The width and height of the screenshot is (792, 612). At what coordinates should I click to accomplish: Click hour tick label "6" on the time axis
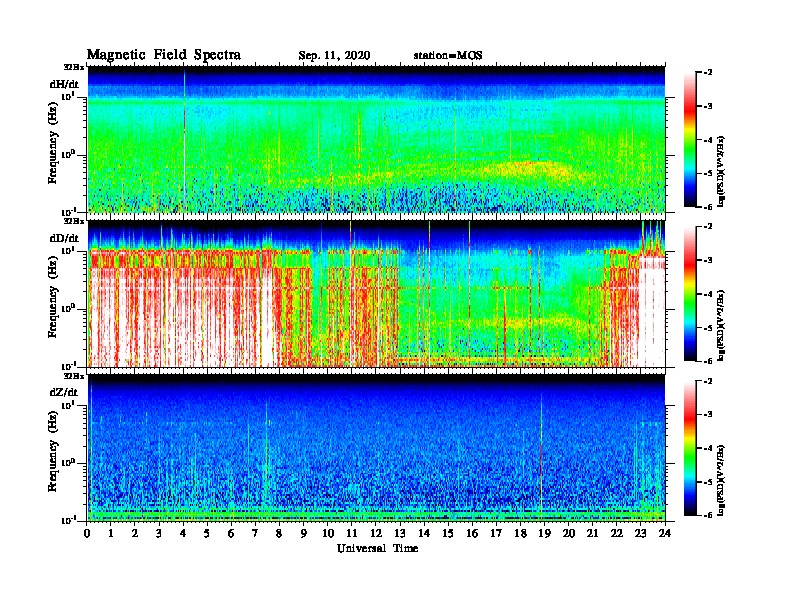pos(231,534)
